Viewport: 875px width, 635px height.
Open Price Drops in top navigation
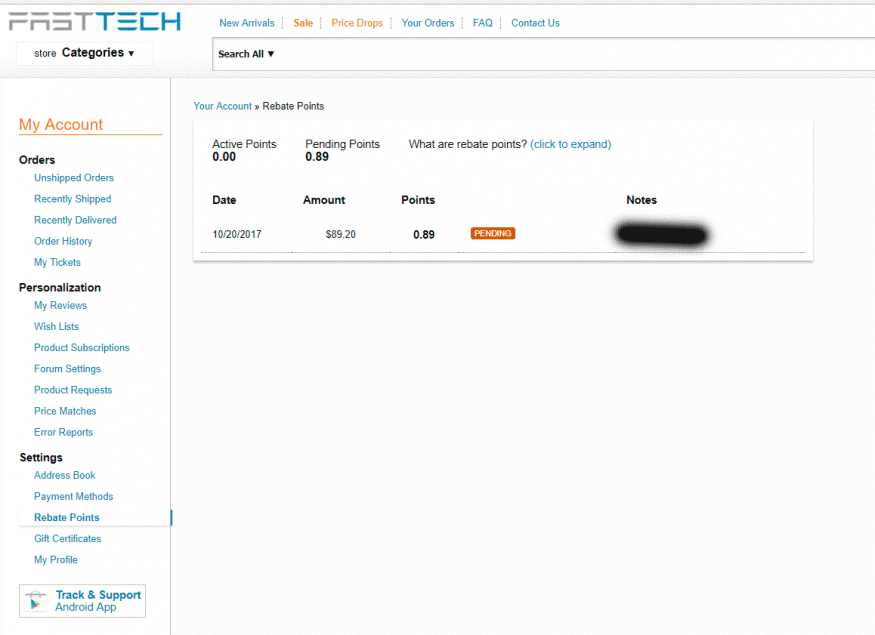357,23
